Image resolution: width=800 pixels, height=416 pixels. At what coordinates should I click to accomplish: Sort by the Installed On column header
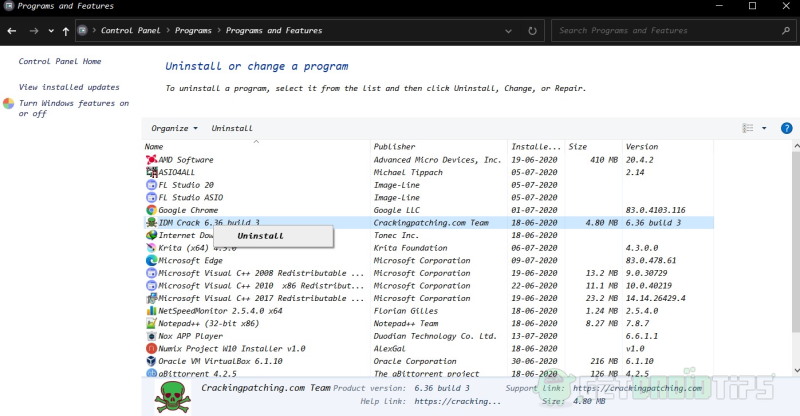(x=536, y=146)
